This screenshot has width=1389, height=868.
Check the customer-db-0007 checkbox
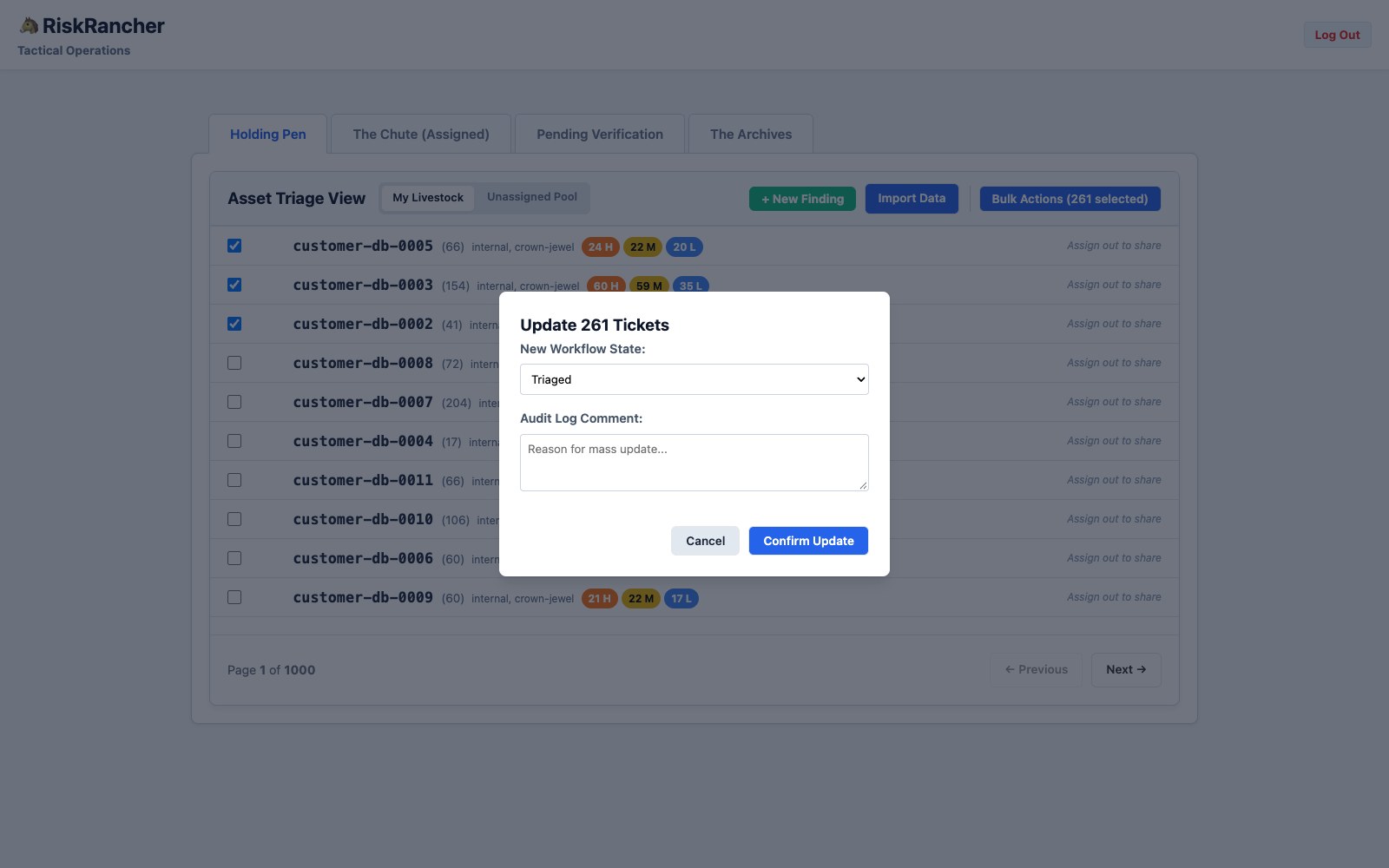pos(234,402)
